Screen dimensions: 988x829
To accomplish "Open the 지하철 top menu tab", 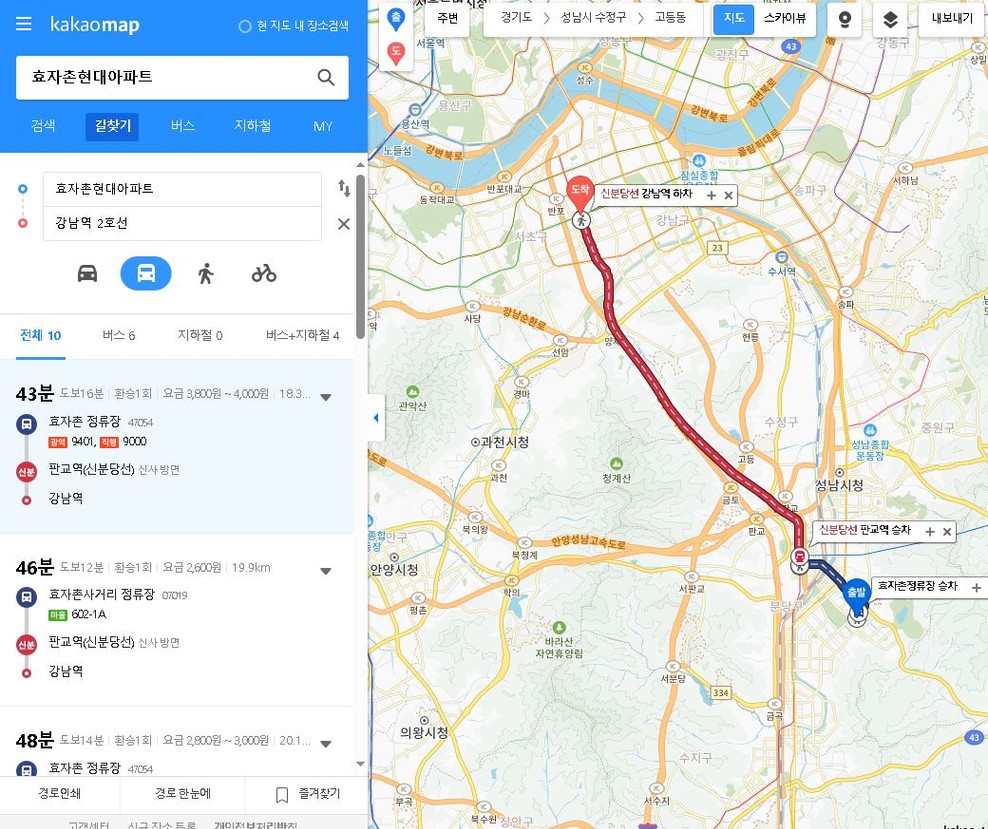I will pos(253,126).
